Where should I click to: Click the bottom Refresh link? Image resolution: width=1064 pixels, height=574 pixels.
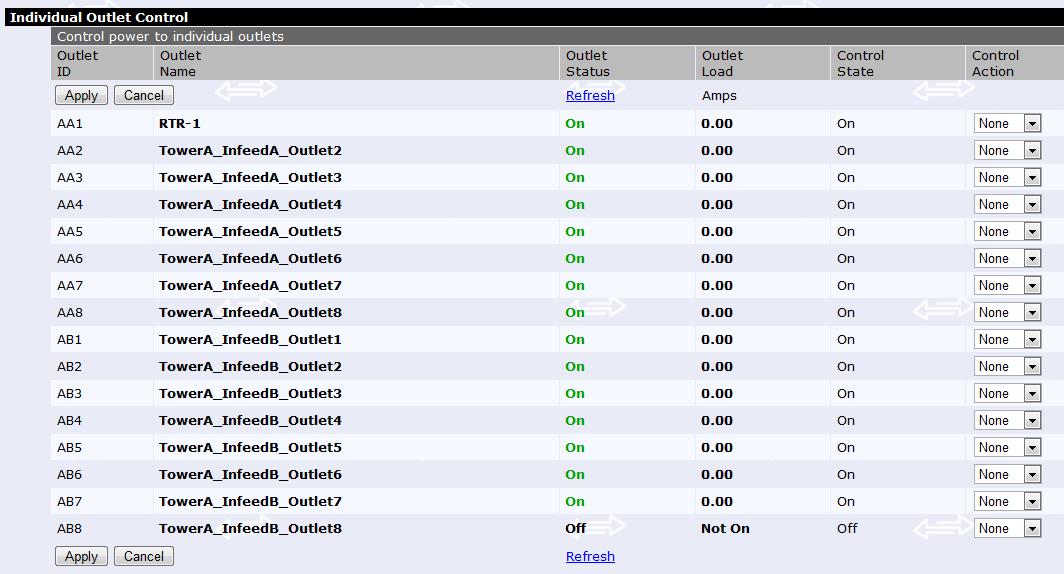point(590,557)
